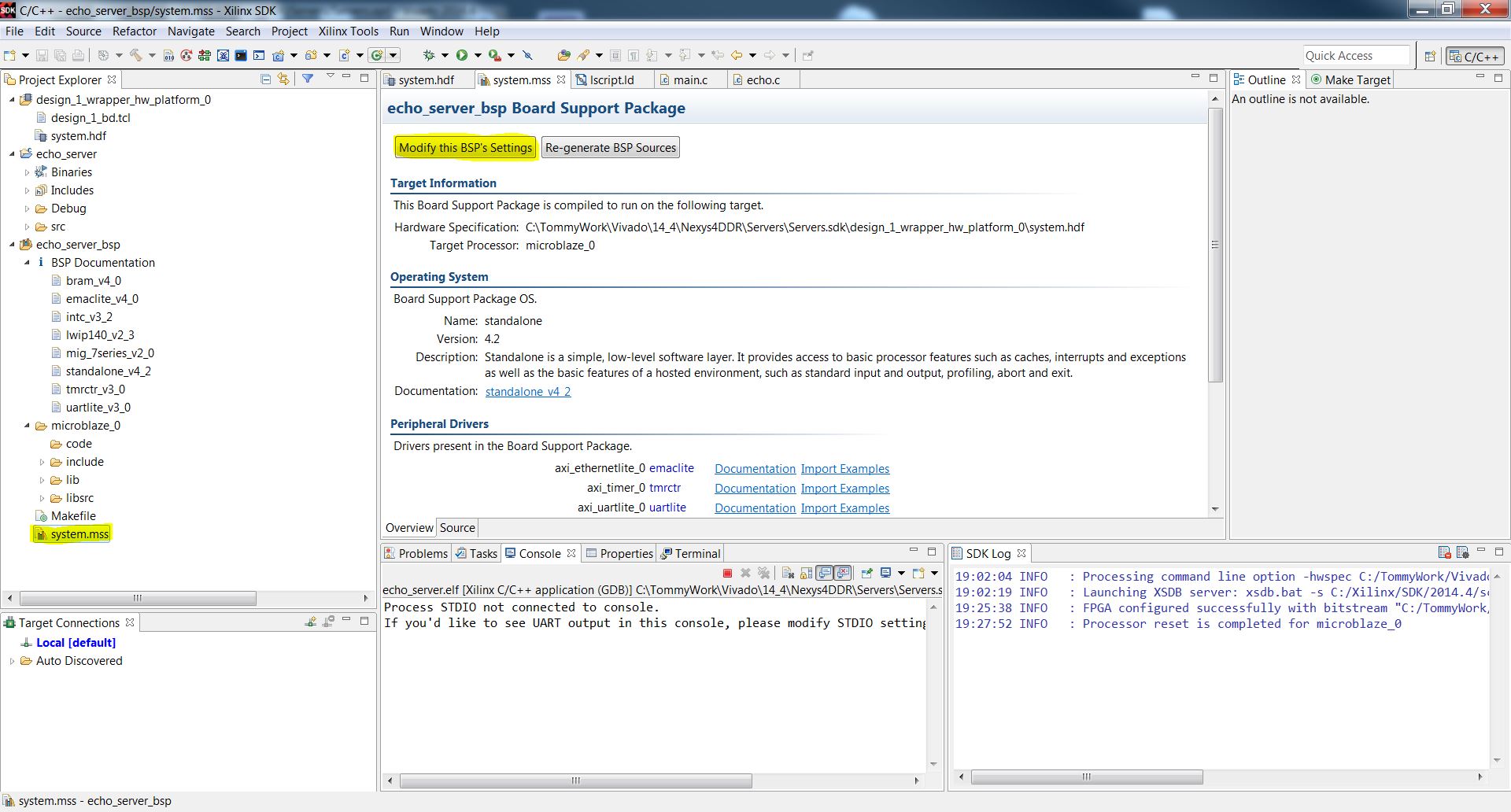Click the BSP editor vertical scrollbar thumb
The width and height of the screenshot is (1511, 812).
click(x=1215, y=245)
